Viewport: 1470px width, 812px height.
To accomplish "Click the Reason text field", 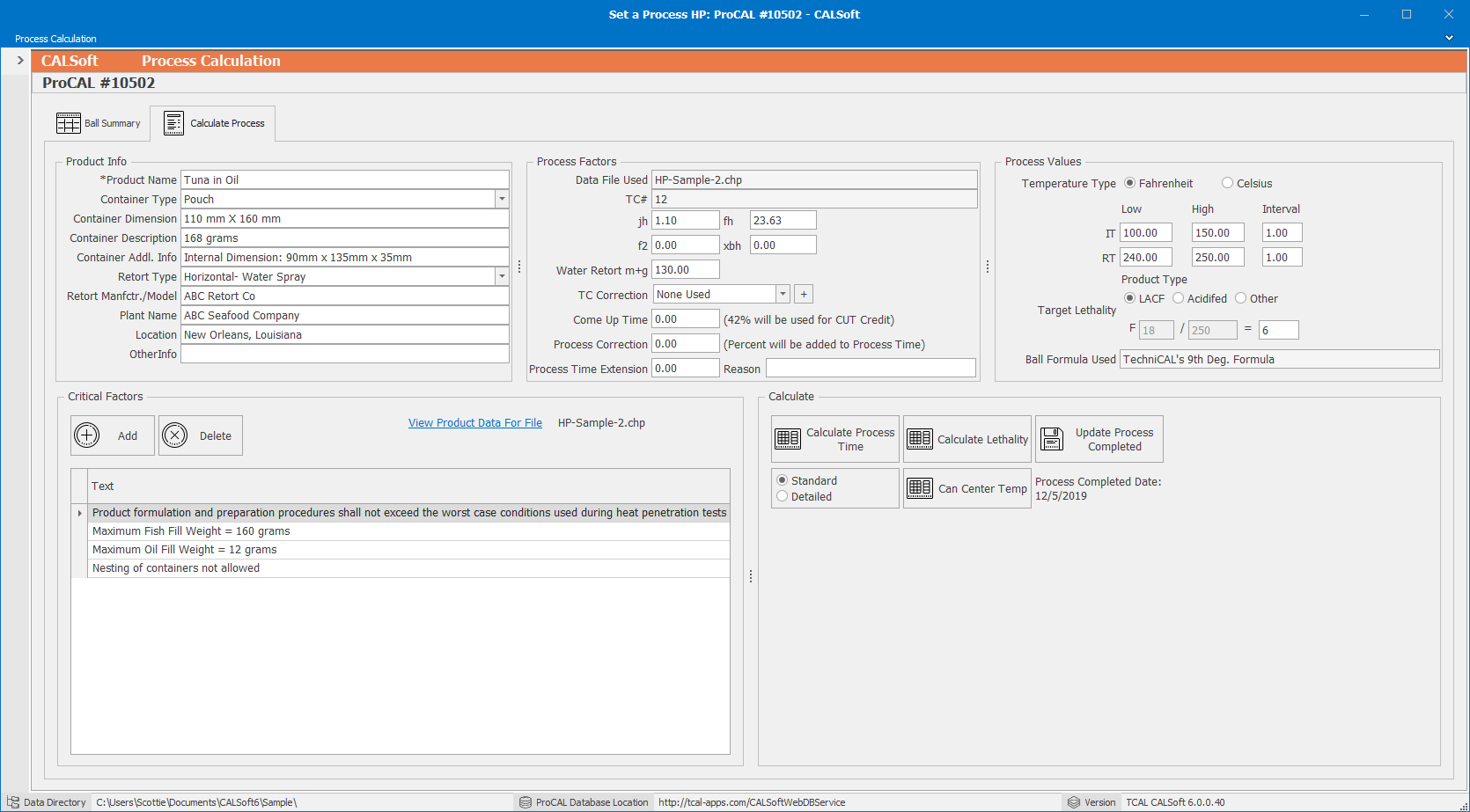I will click(x=871, y=369).
